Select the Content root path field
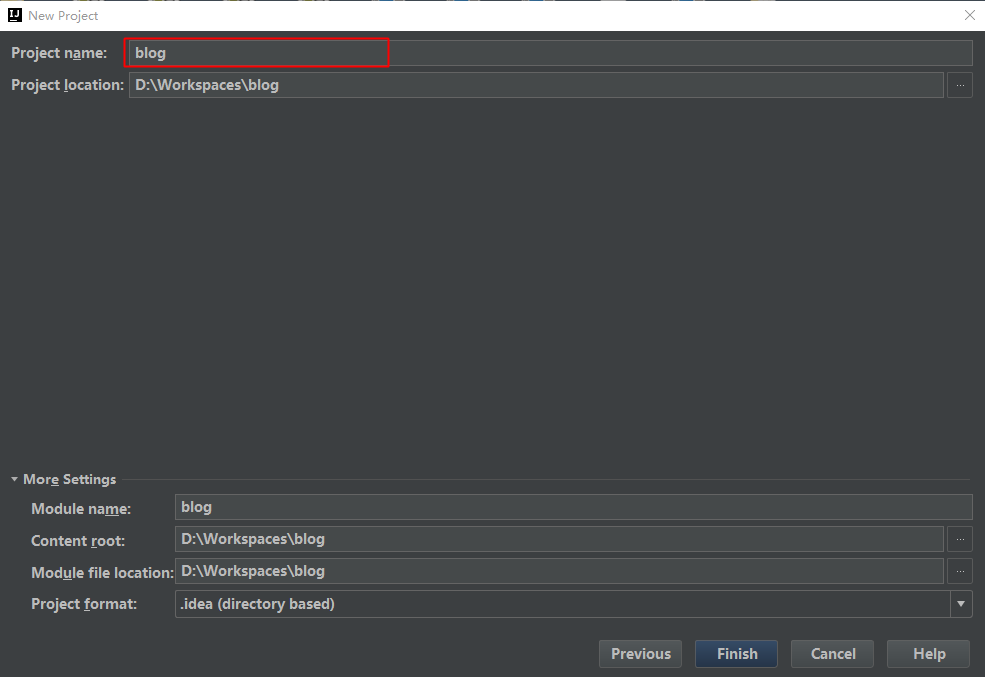The width and height of the screenshot is (985, 677). [x=558, y=539]
